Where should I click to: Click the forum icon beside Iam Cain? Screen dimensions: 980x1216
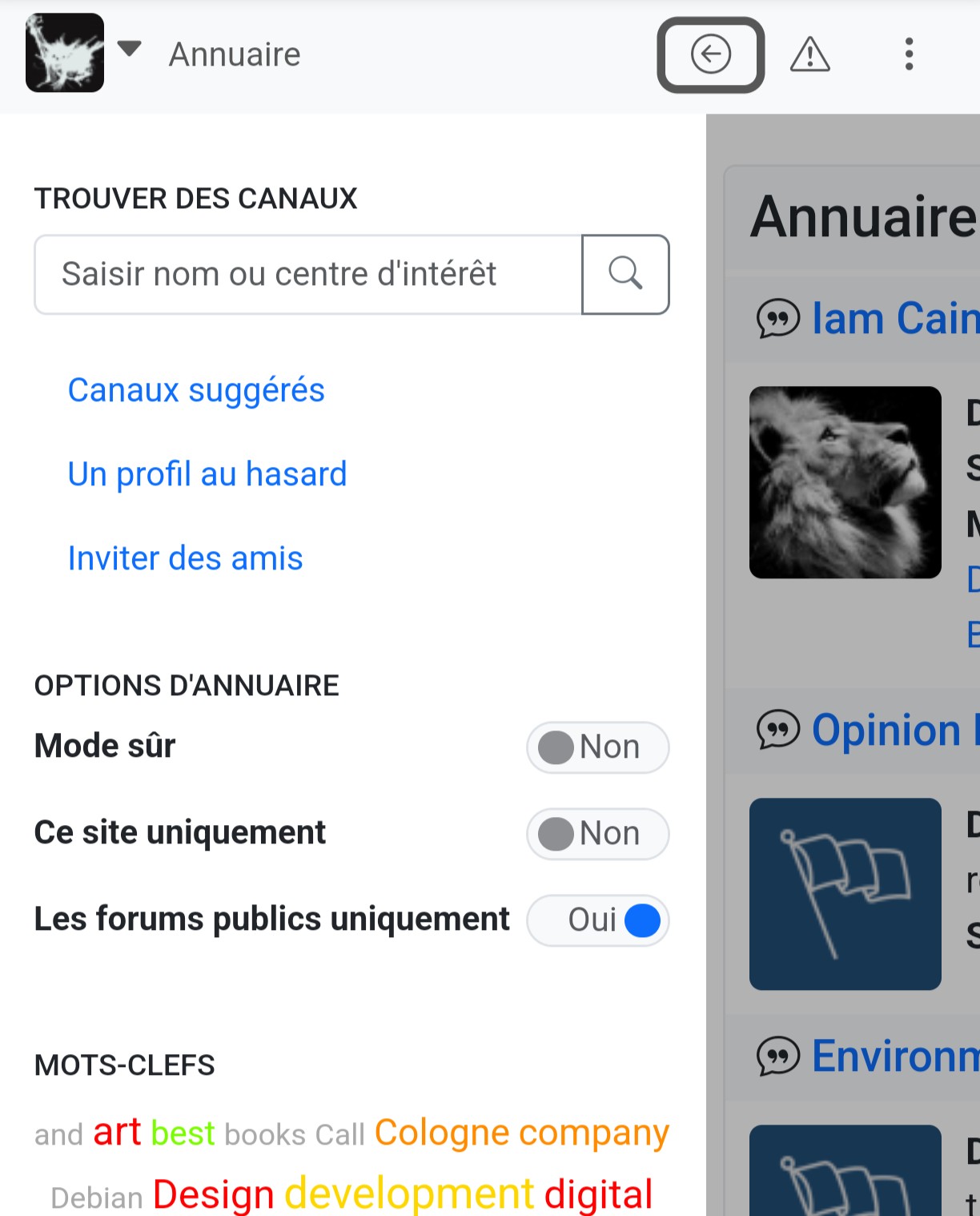click(777, 318)
